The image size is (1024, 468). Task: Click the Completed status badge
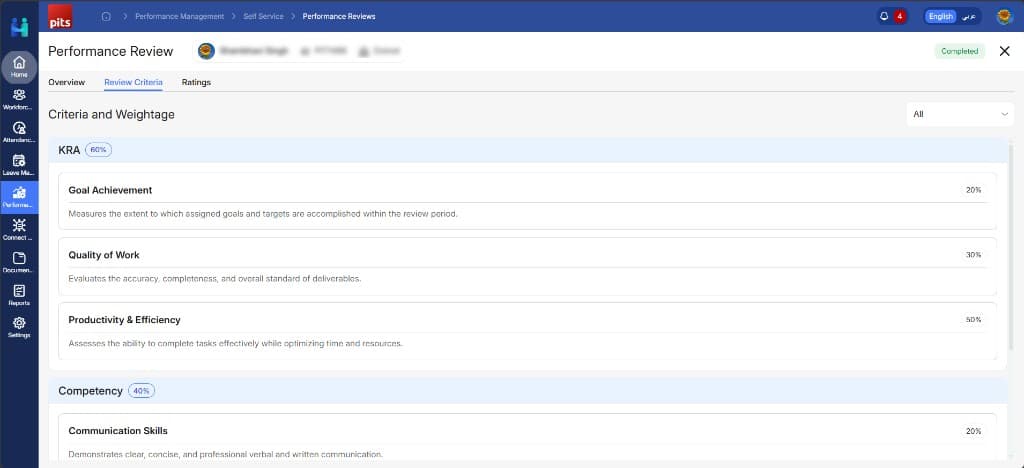pyautogui.click(x=959, y=51)
